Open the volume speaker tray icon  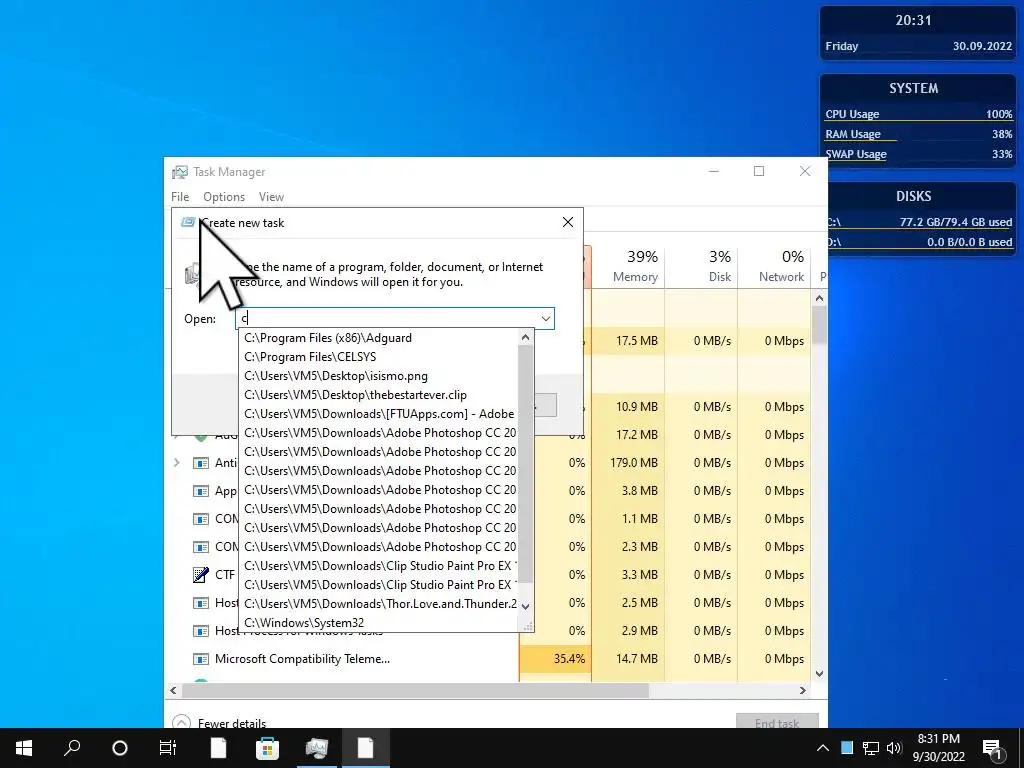point(894,748)
